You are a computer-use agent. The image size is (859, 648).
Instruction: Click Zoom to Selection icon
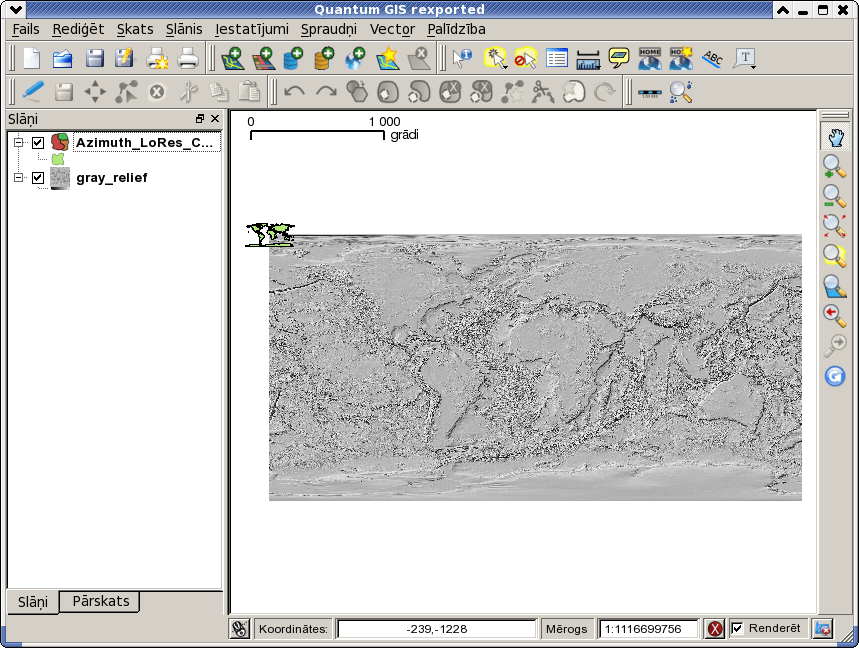[x=835, y=255]
